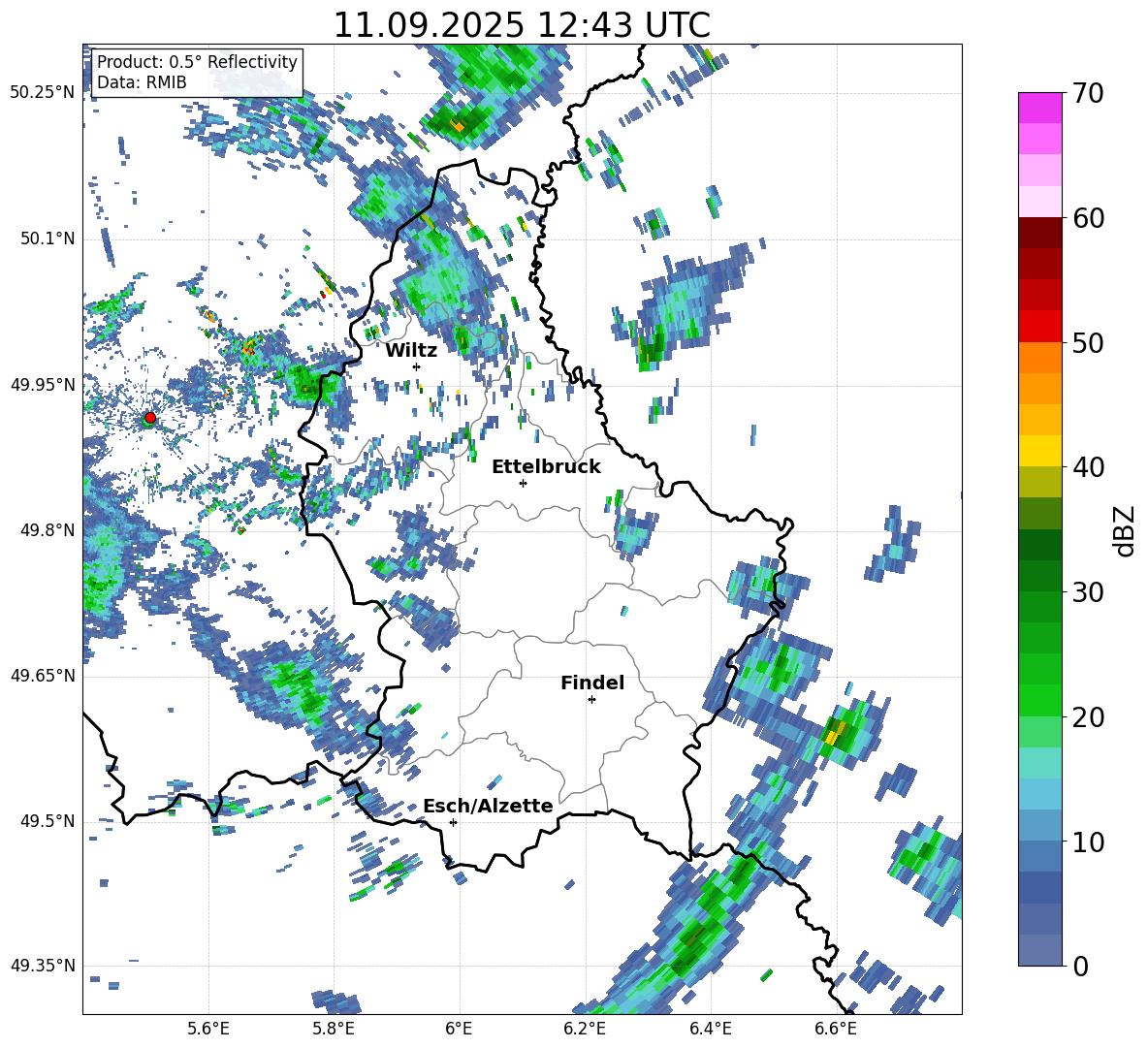
Task: Click the Product: 0.5° Reflectivity text
Action: (x=197, y=62)
